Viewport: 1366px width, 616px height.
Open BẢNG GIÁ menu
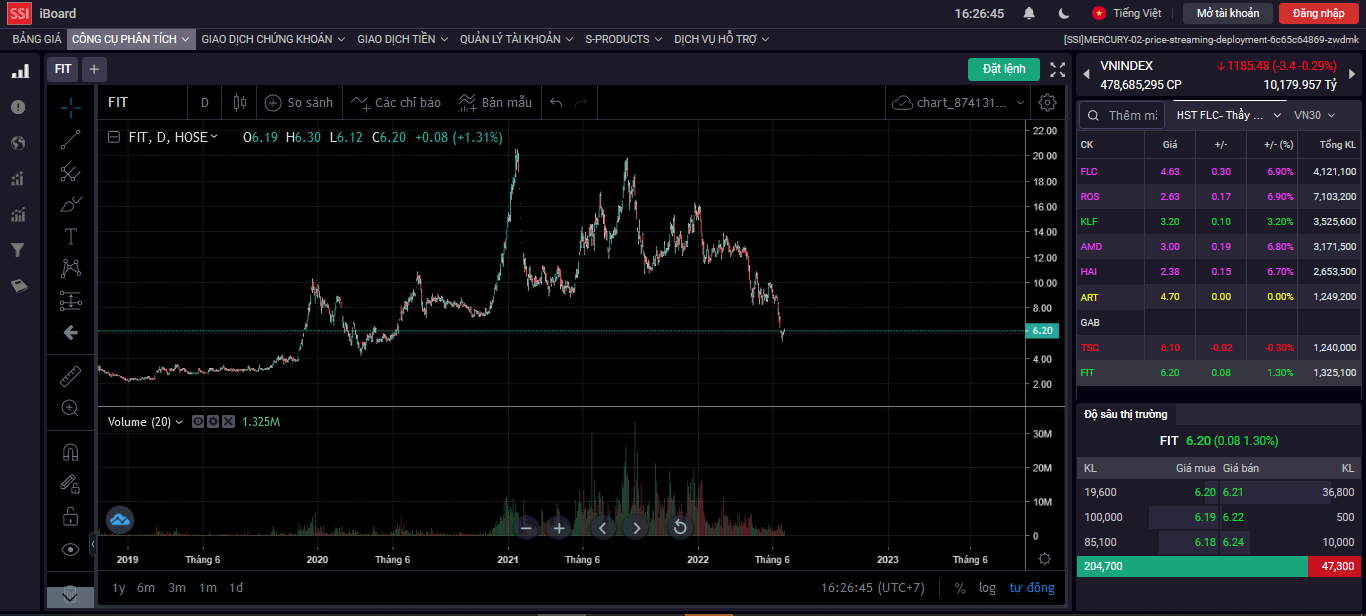[37, 39]
